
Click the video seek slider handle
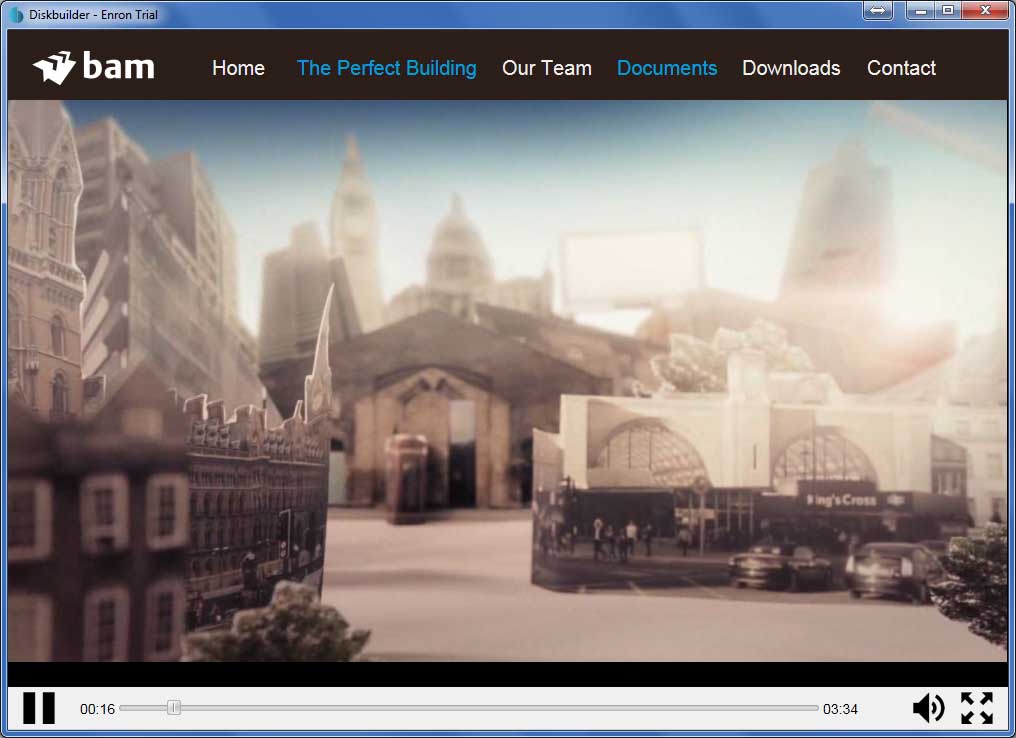174,708
